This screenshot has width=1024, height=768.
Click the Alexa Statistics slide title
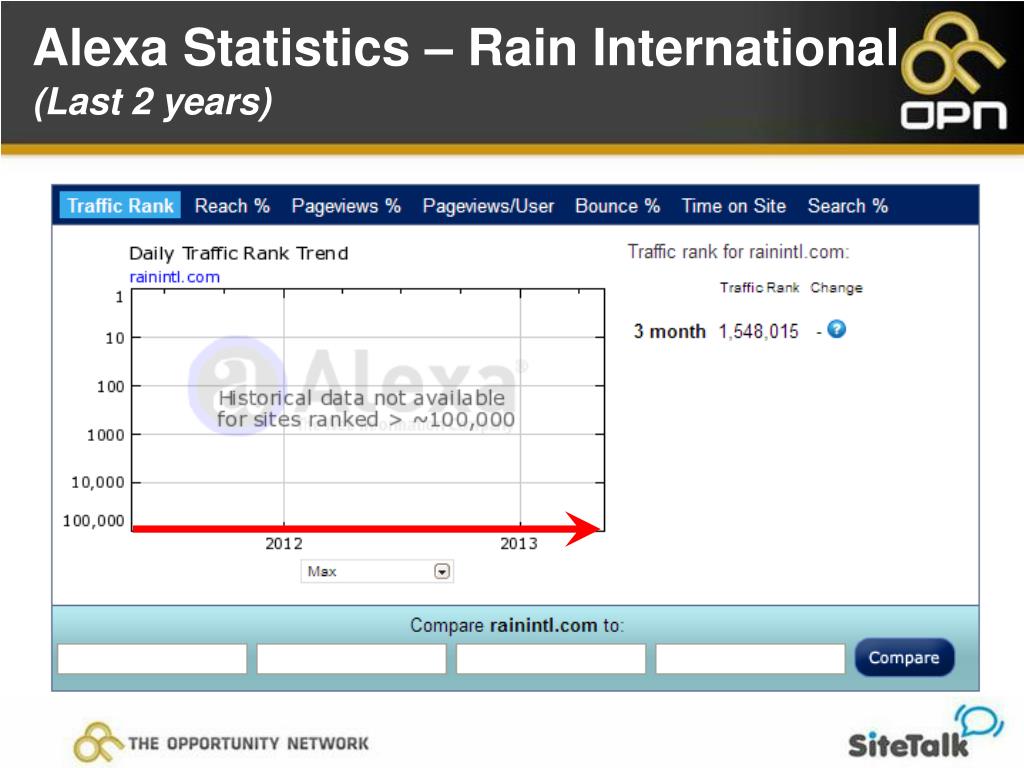point(466,48)
